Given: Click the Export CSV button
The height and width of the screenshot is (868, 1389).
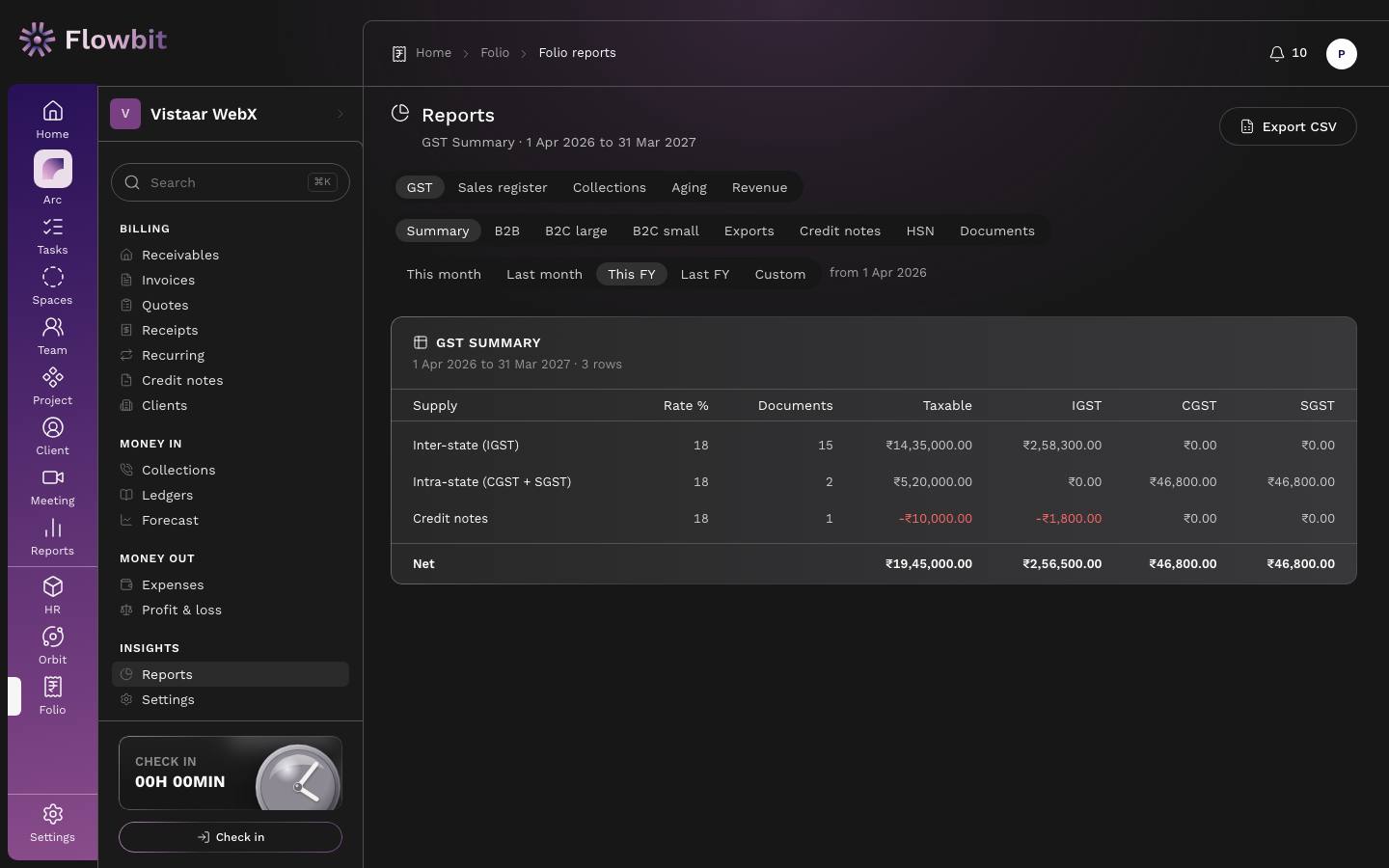Looking at the screenshot, I should click(x=1288, y=126).
